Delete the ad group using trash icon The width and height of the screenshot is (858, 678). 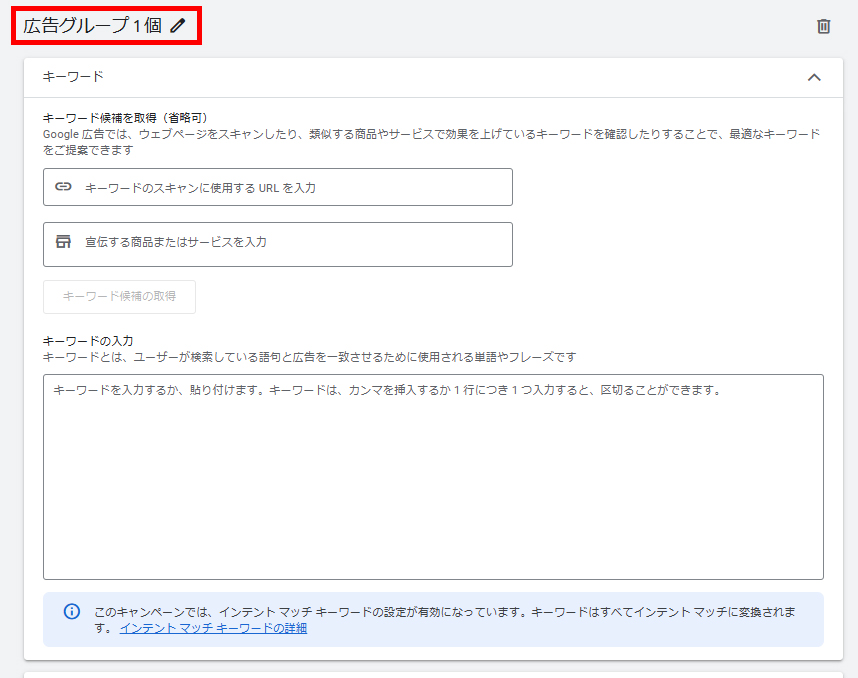click(823, 26)
